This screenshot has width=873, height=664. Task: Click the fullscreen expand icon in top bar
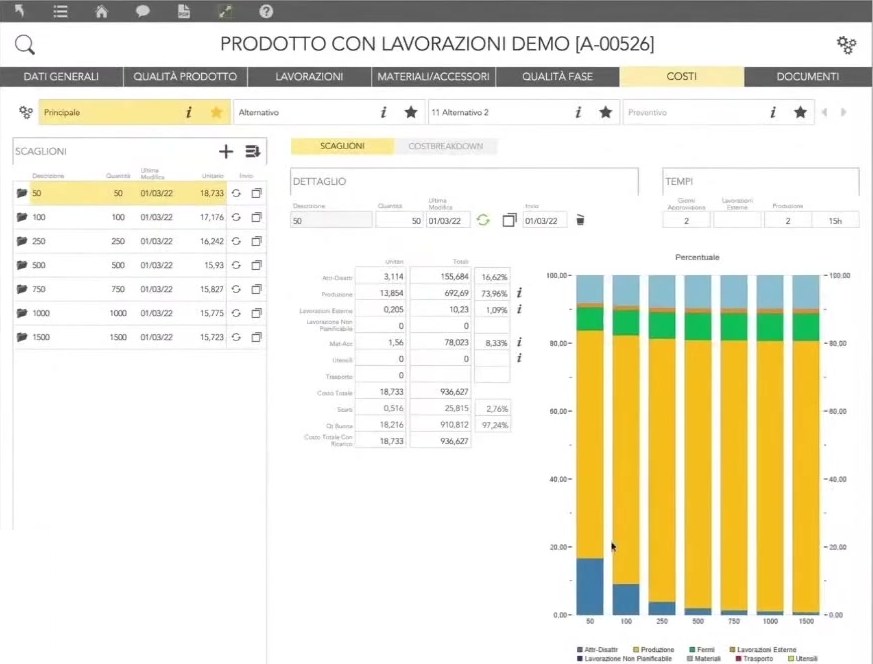pyautogui.click(x=225, y=11)
